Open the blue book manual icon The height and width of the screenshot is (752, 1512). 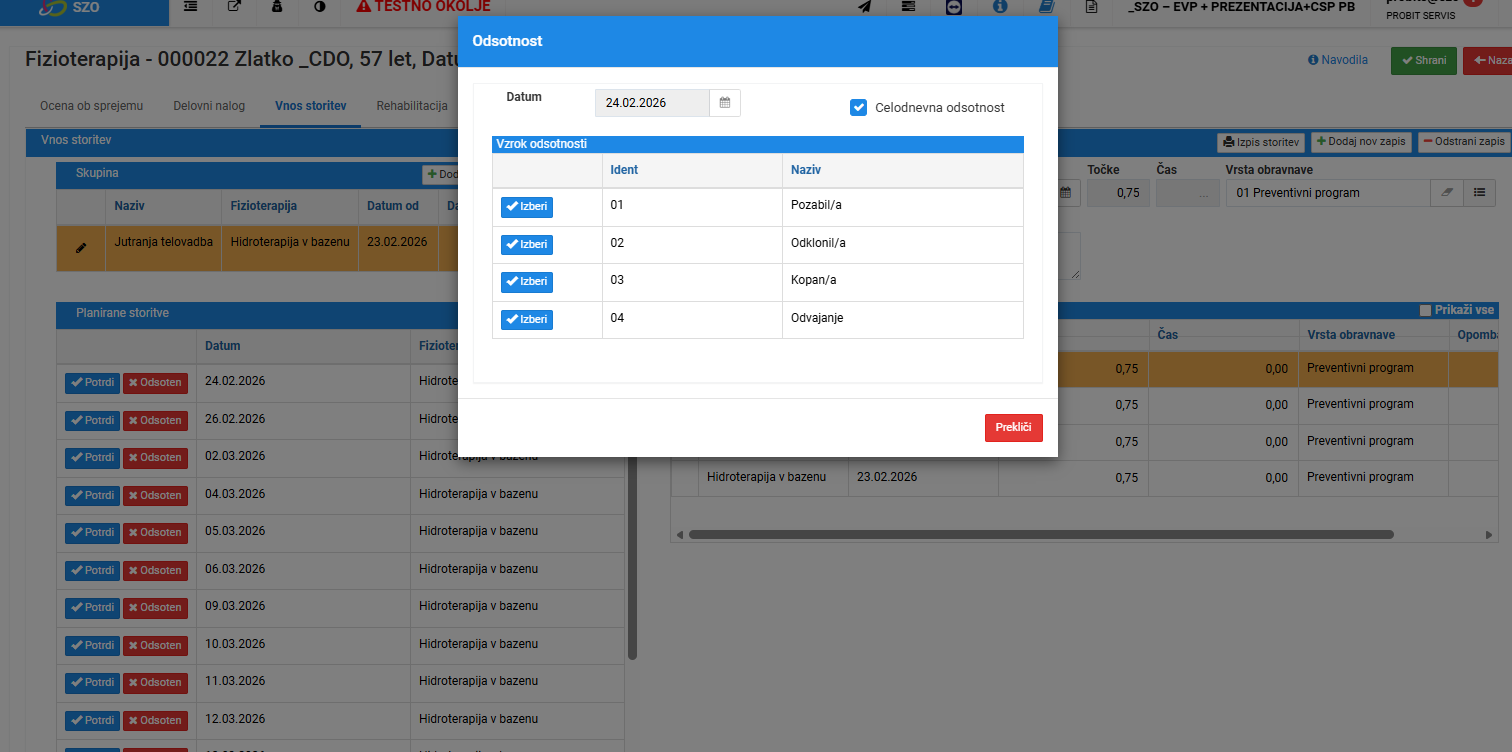(x=1046, y=7)
